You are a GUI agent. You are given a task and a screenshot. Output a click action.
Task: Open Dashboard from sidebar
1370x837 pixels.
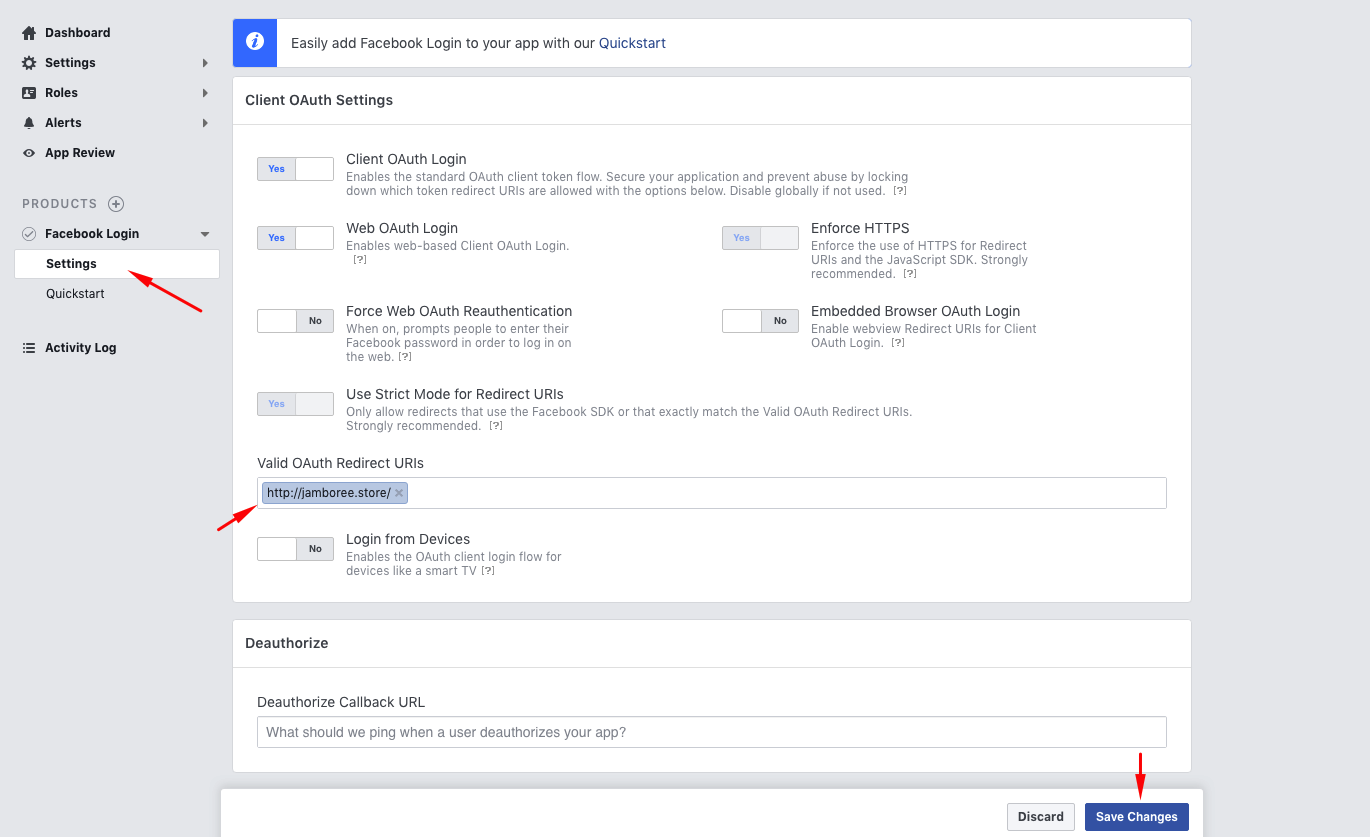pyautogui.click(x=77, y=33)
